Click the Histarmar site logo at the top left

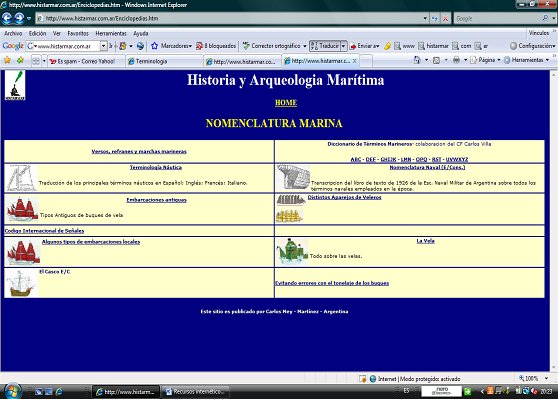point(15,85)
